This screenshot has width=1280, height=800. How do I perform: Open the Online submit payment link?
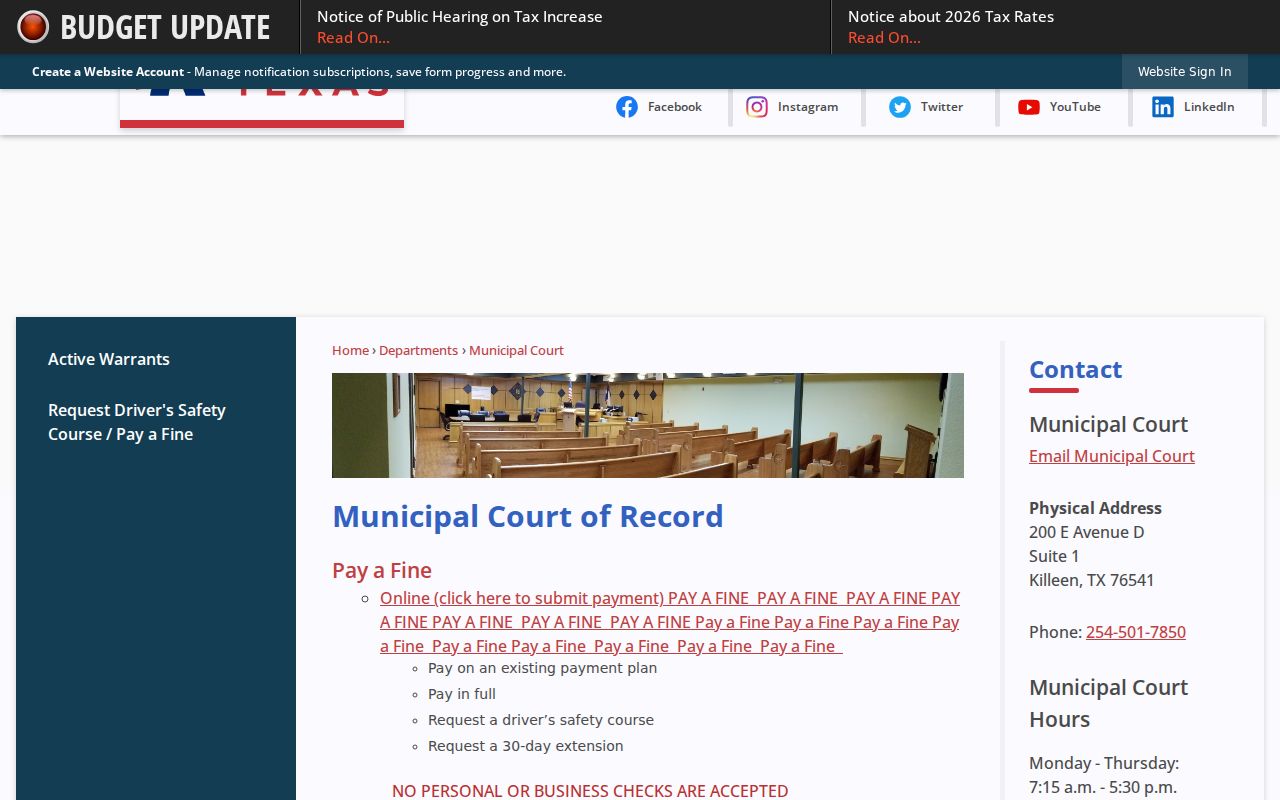click(x=670, y=622)
